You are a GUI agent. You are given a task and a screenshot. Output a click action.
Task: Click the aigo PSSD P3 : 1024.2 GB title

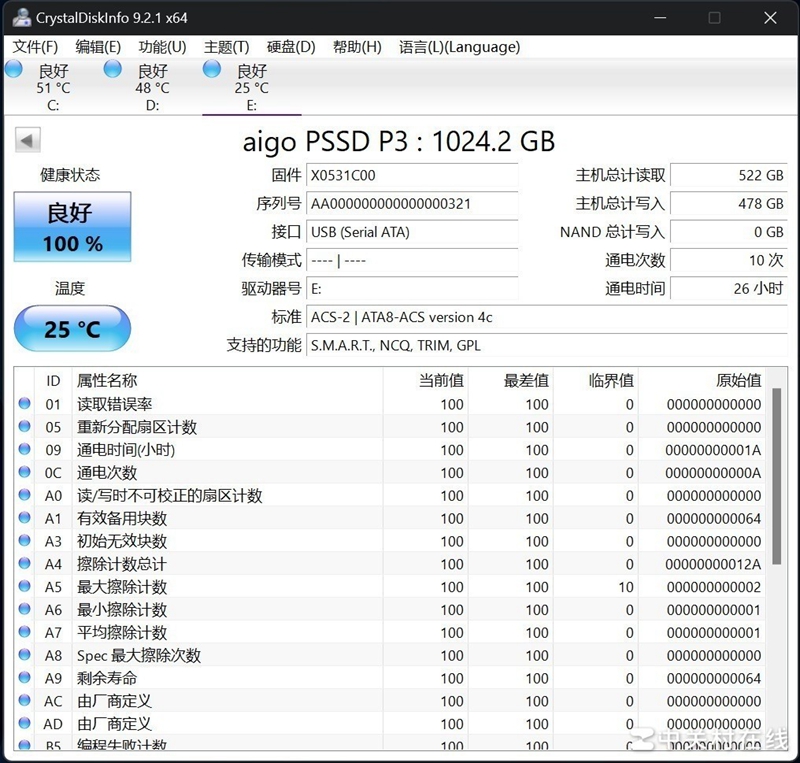tap(398, 141)
